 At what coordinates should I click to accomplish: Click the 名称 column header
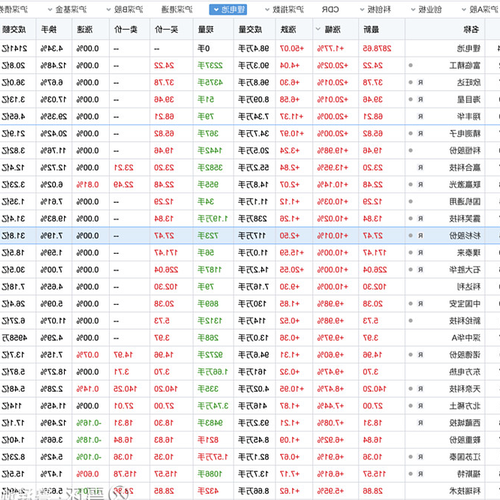pyautogui.click(x=471, y=30)
